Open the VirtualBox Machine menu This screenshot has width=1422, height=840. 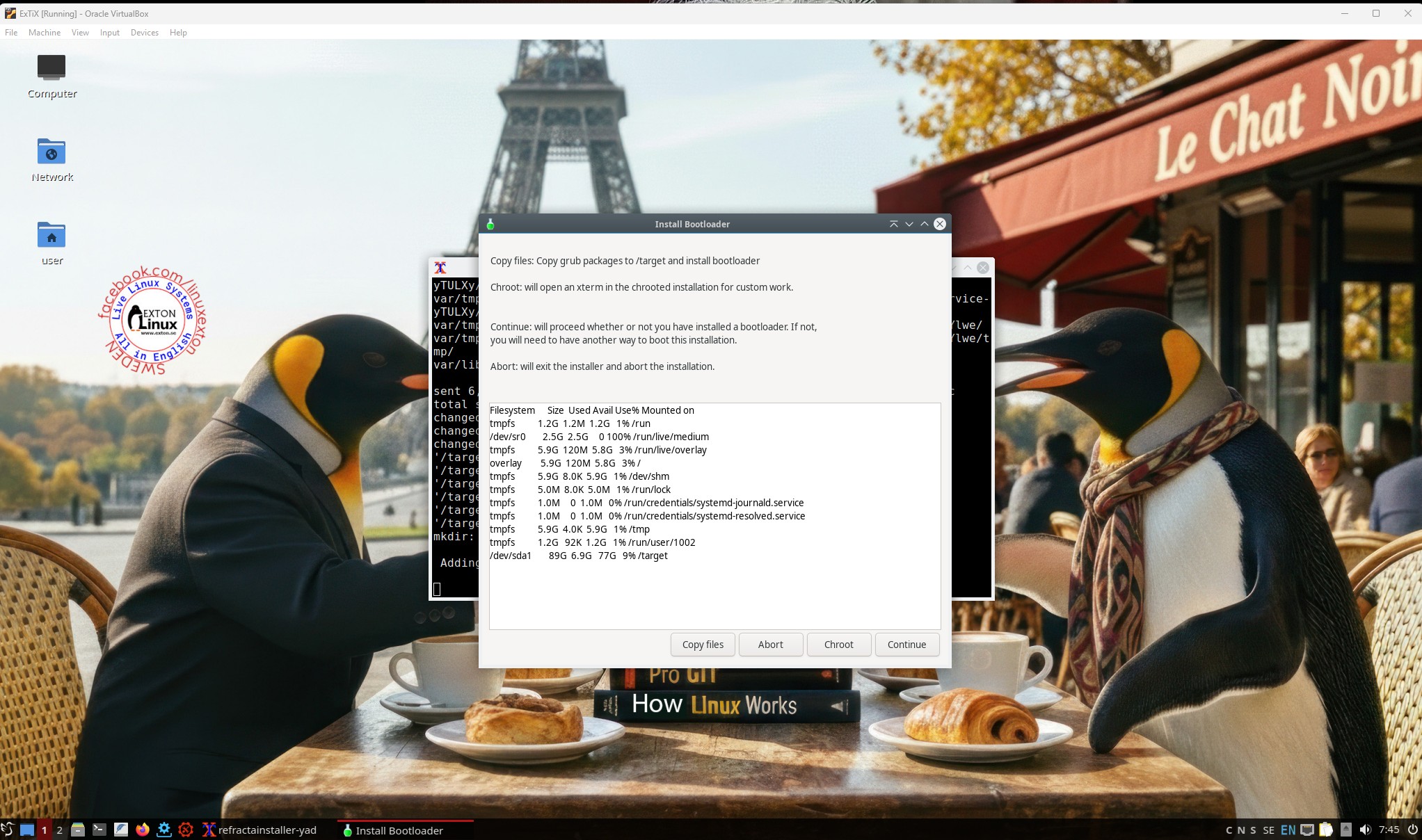[45, 33]
